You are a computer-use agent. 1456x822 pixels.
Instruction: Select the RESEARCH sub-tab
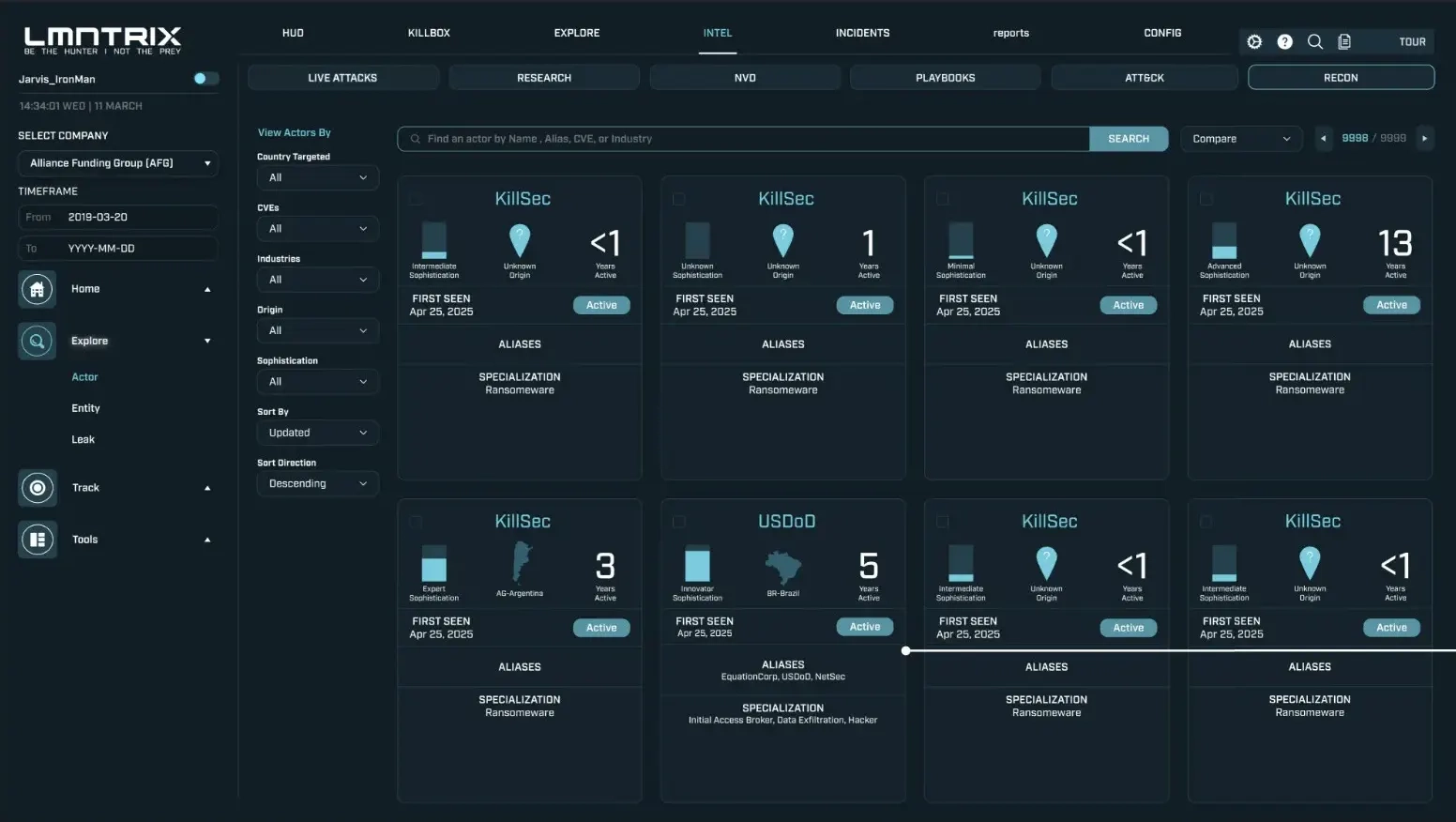point(544,78)
